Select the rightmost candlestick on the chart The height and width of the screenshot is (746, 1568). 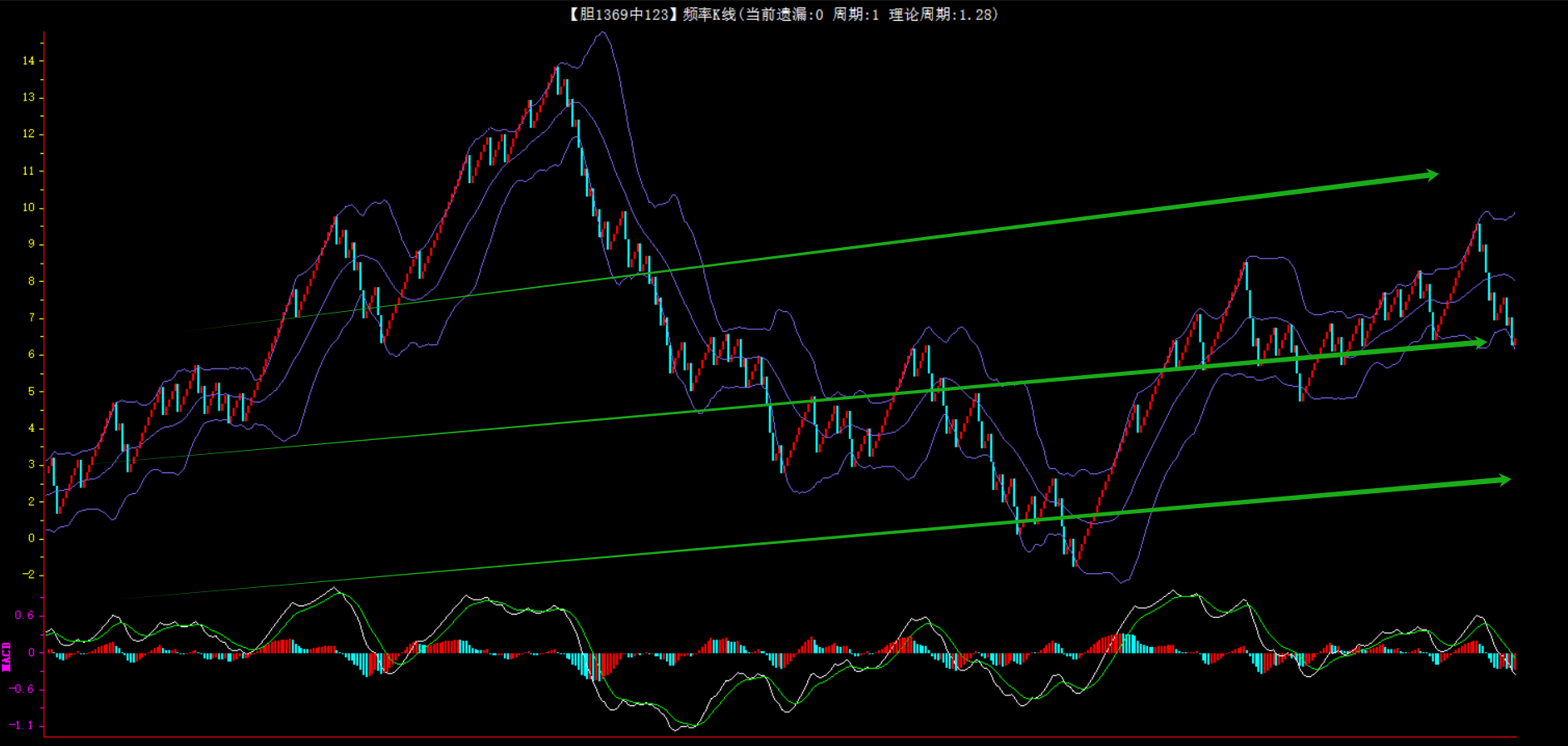click(x=1514, y=342)
